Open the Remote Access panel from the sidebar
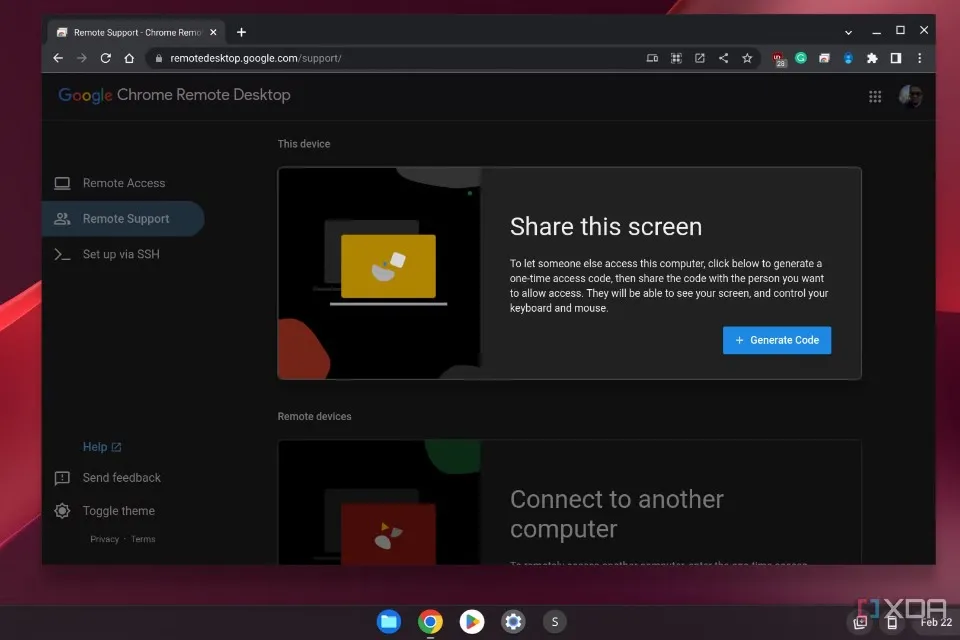 pyautogui.click(x=123, y=183)
